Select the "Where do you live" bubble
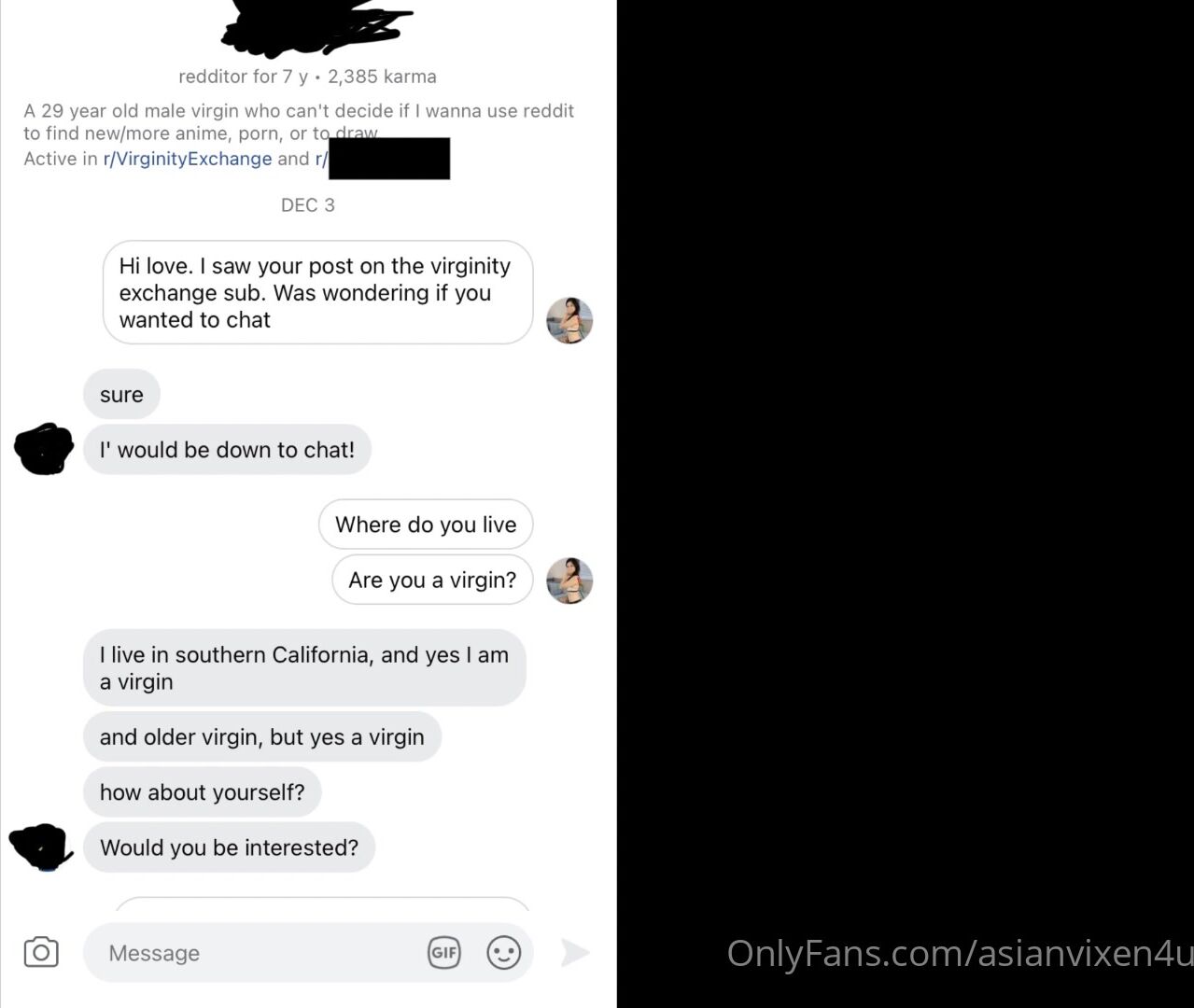This screenshot has width=1194, height=1008. click(x=426, y=525)
